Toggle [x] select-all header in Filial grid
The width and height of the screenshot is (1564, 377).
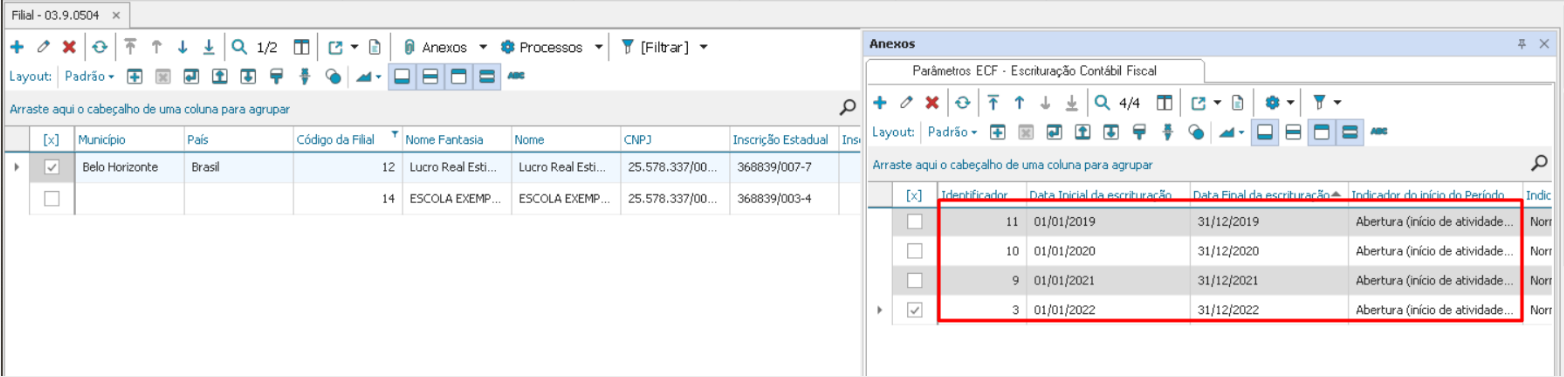click(52, 140)
